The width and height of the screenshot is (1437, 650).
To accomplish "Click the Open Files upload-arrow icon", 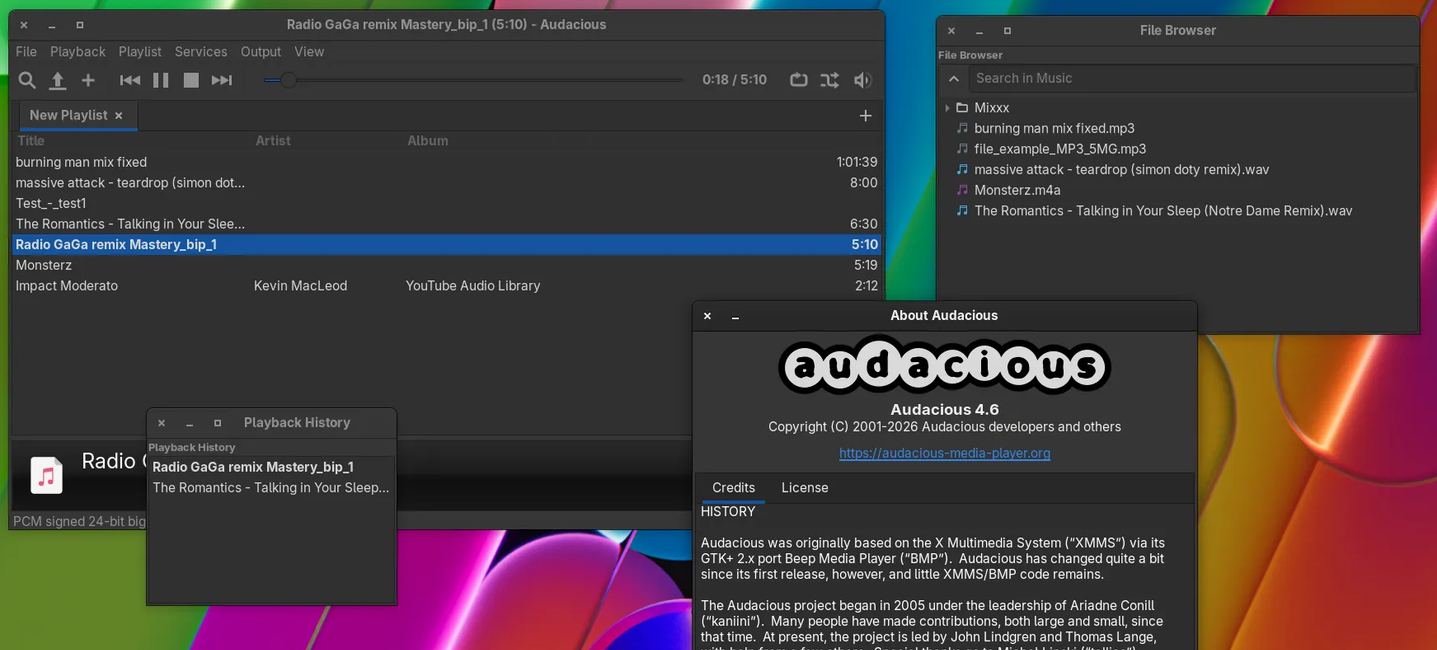I will [58, 80].
